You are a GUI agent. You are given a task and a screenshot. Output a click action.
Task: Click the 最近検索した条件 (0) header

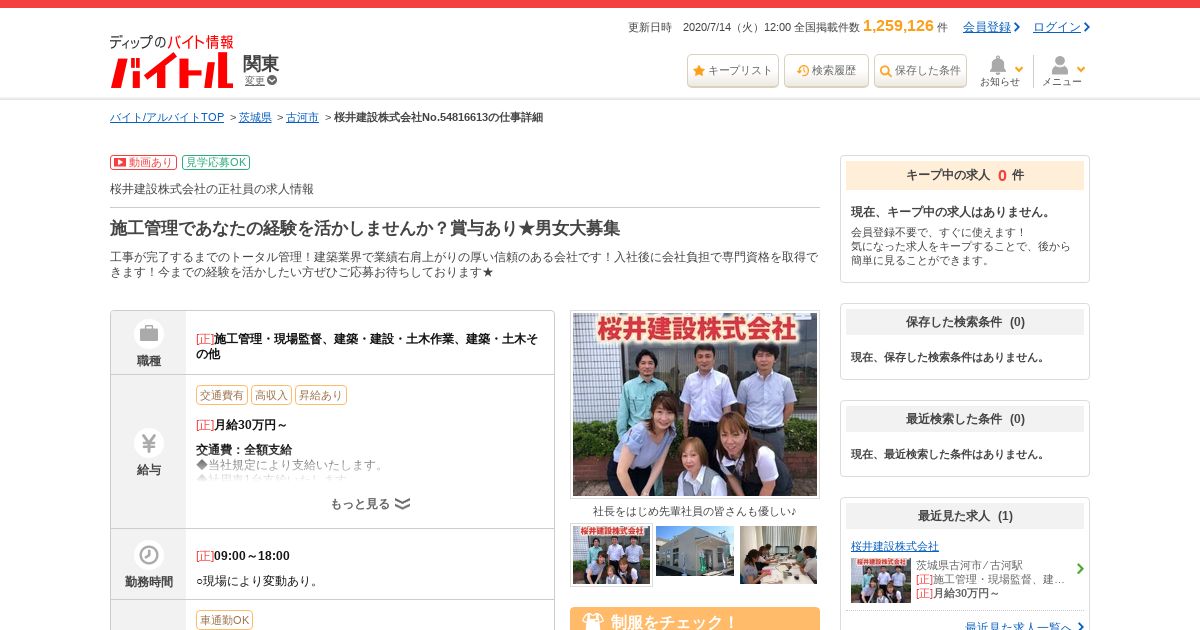point(965,419)
